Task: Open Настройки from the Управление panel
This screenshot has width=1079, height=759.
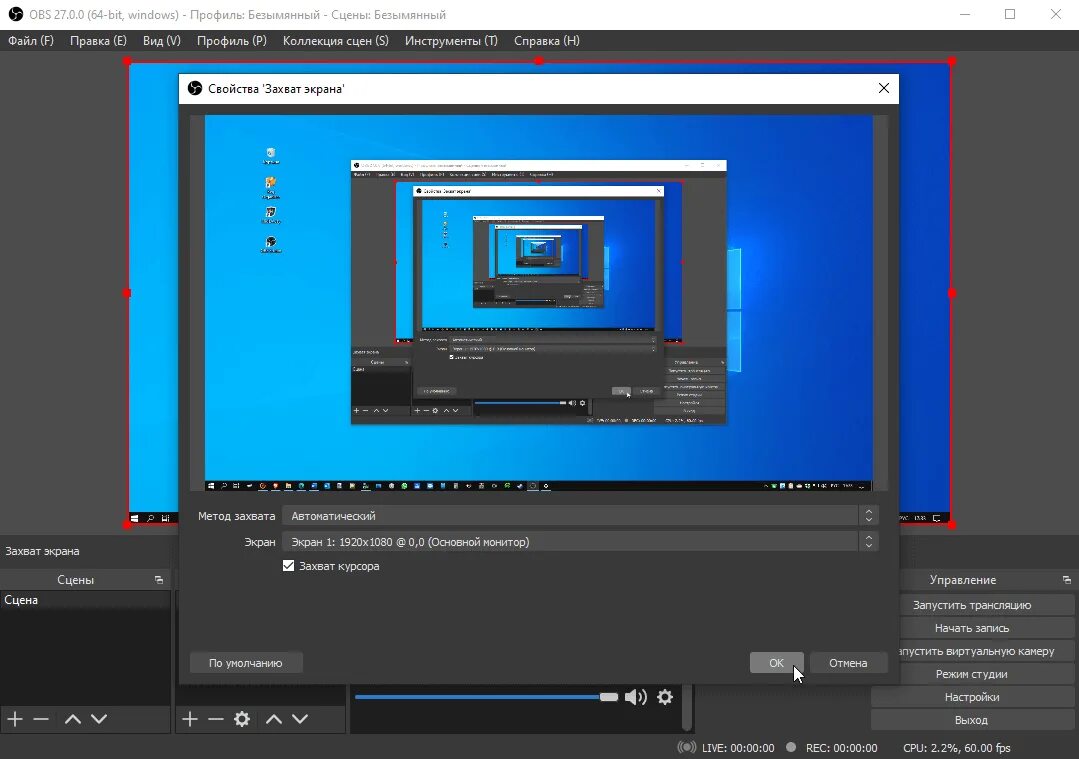Action: click(x=972, y=697)
